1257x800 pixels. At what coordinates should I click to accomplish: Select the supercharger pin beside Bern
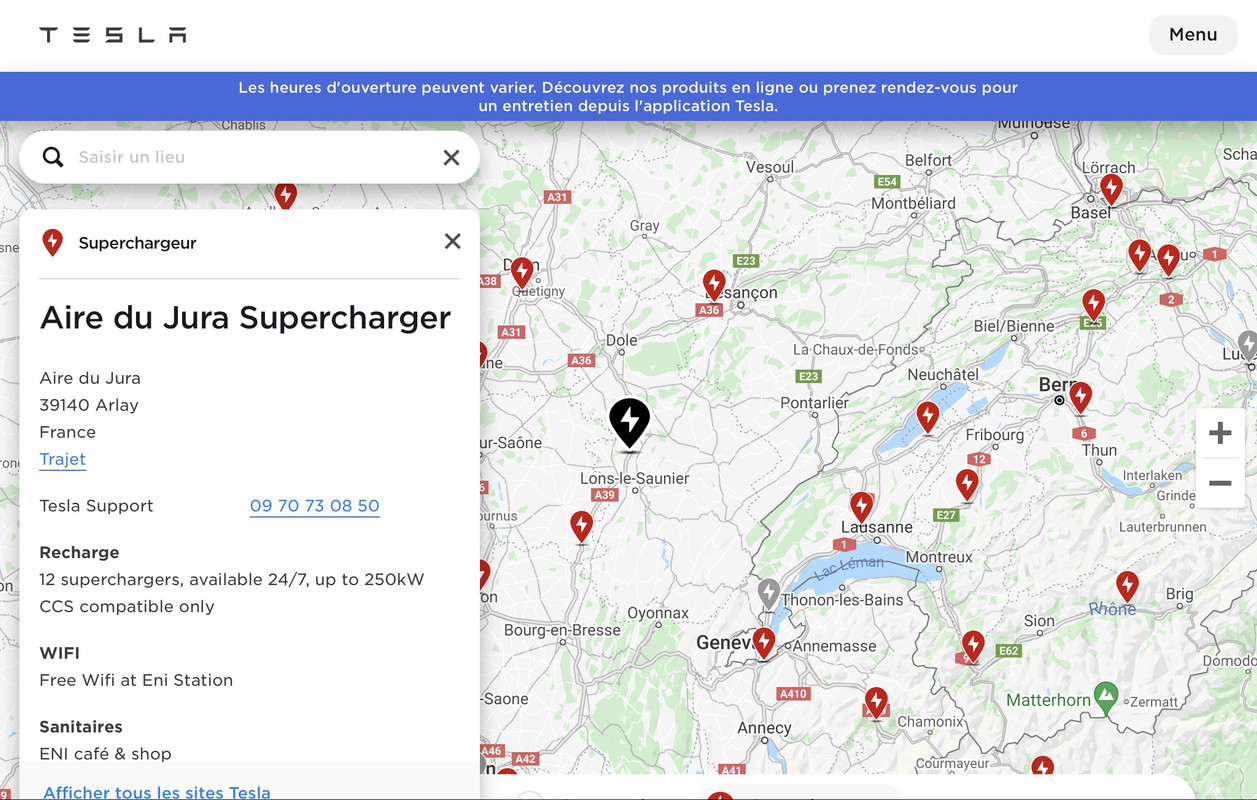(1081, 397)
